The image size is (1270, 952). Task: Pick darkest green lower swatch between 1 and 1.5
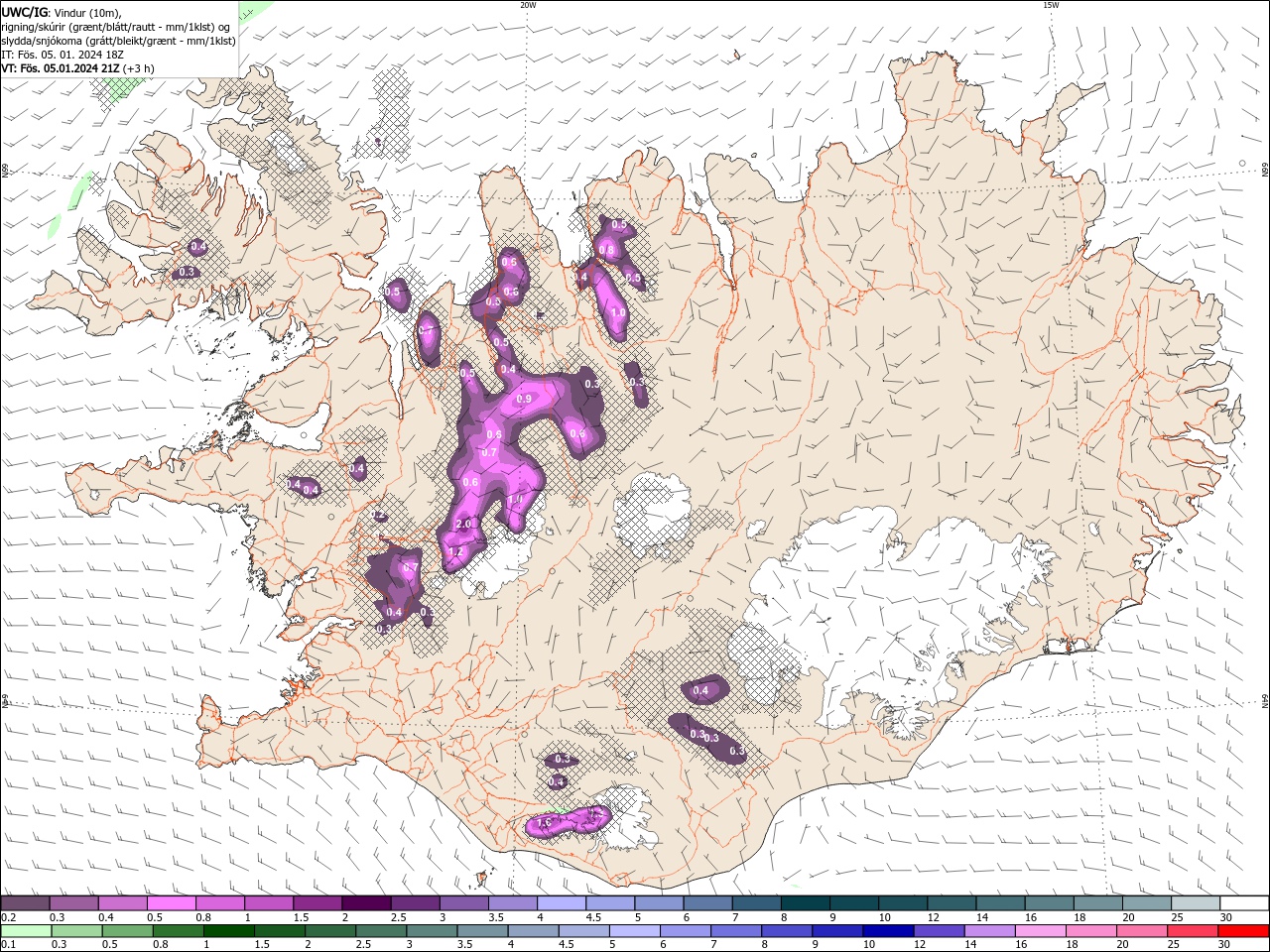228,931
